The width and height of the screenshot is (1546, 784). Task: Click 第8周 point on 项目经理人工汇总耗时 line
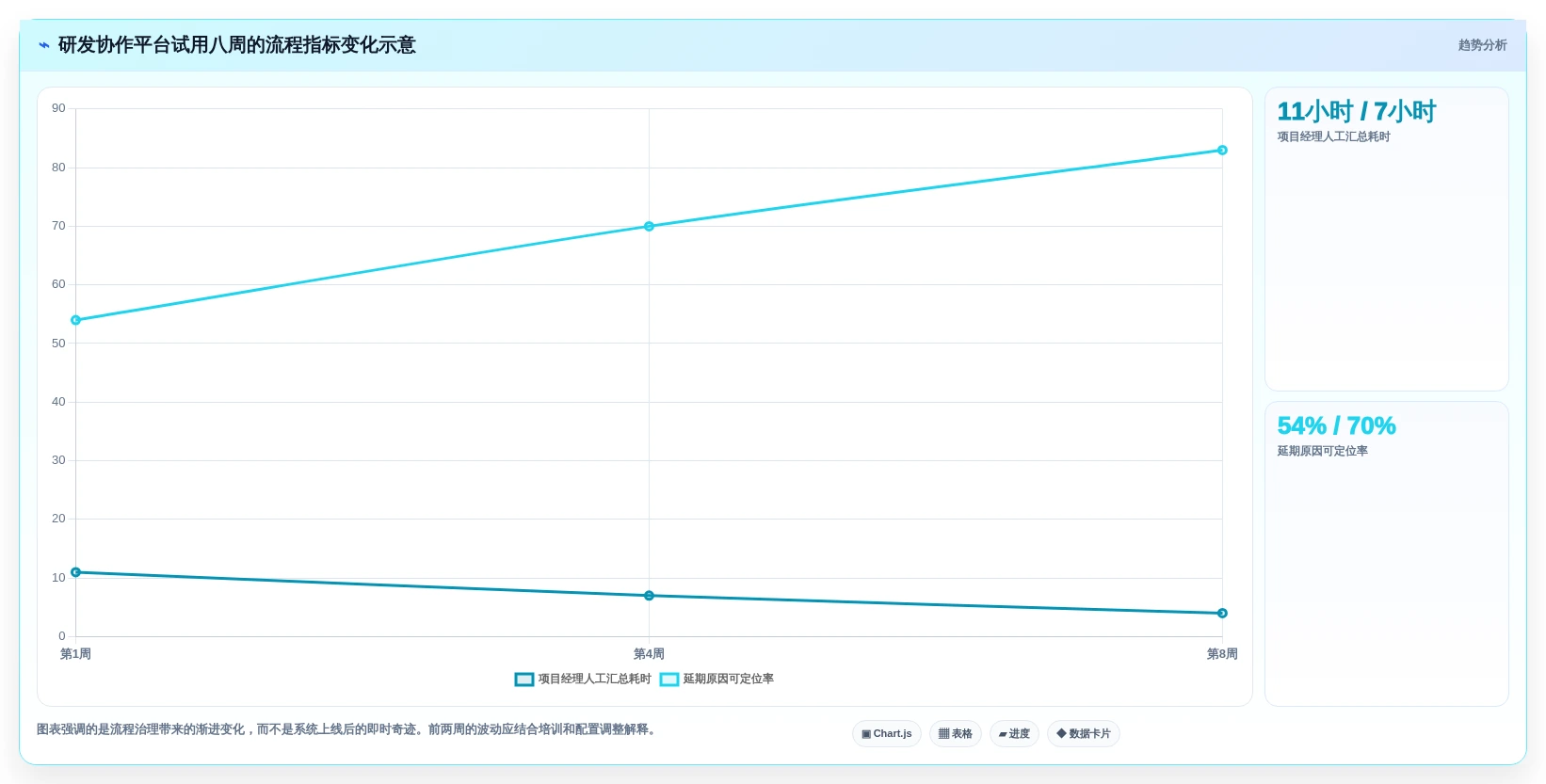click(1222, 614)
